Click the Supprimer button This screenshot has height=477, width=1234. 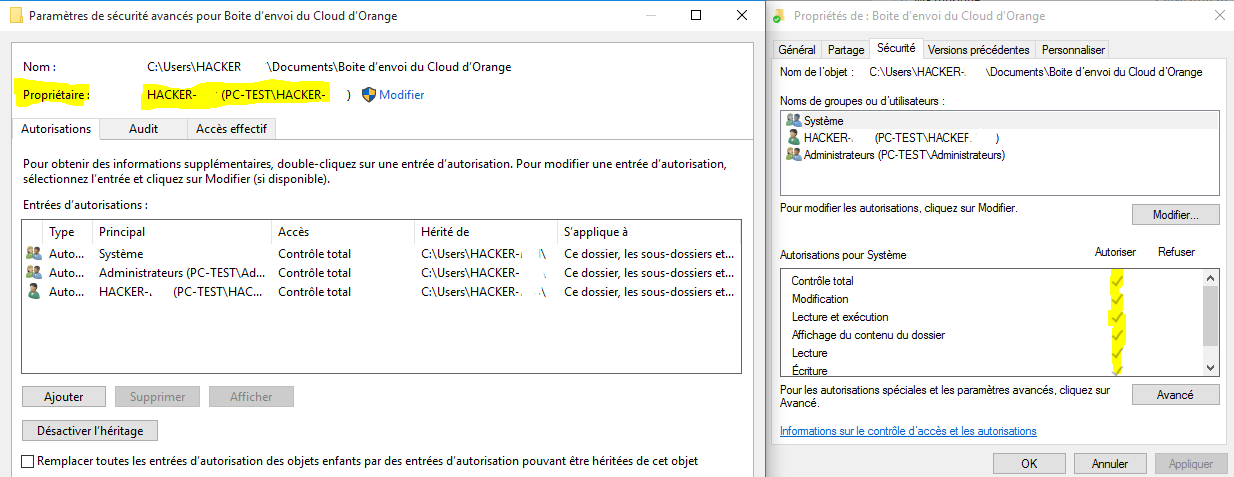pyautogui.click(x=157, y=397)
